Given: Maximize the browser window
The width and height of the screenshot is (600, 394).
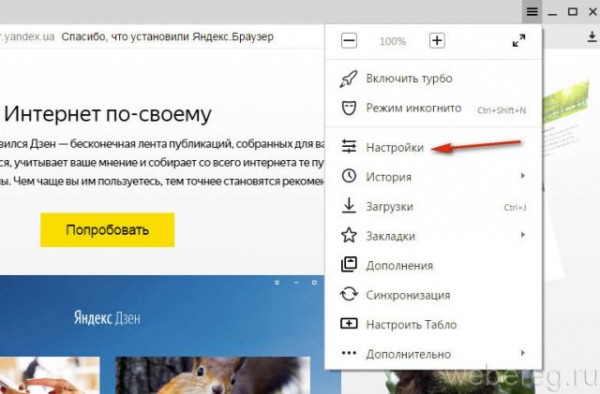Looking at the screenshot, I should click(572, 12).
